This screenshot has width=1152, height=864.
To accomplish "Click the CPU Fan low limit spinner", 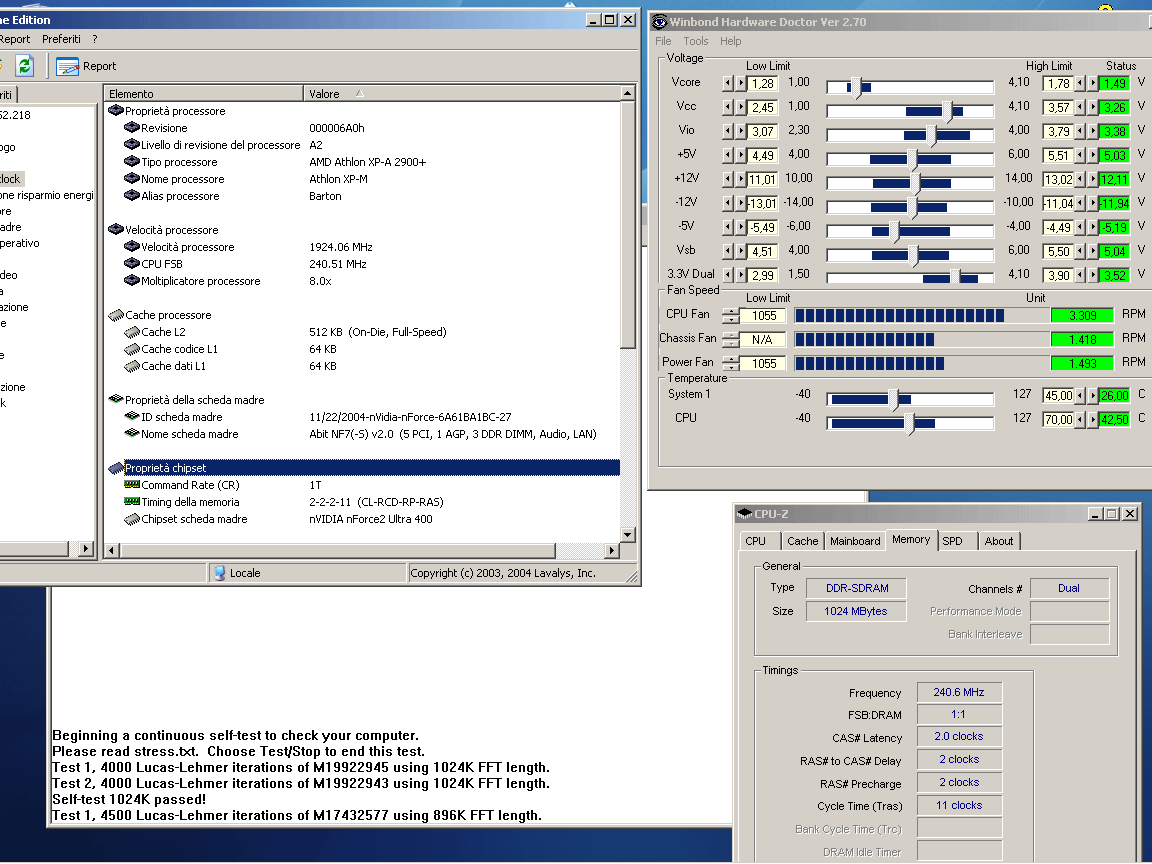I will coord(730,315).
